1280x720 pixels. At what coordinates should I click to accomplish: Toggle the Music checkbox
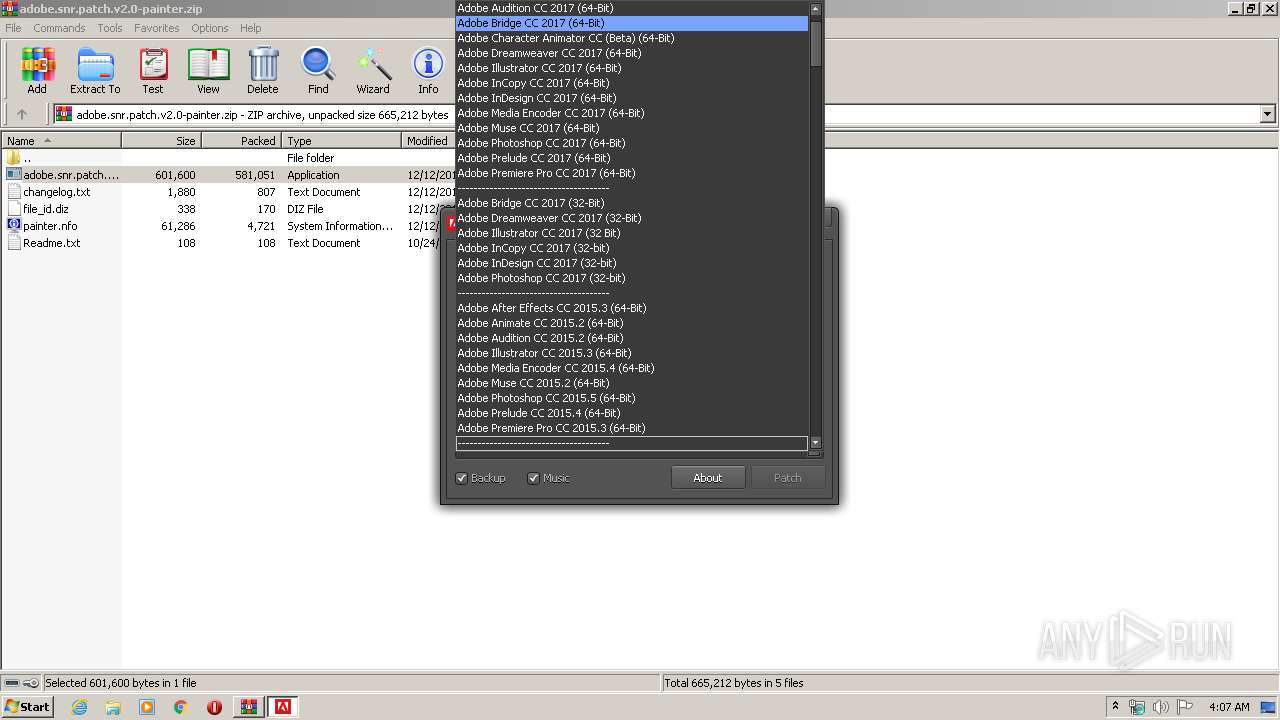pyautogui.click(x=534, y=478)
